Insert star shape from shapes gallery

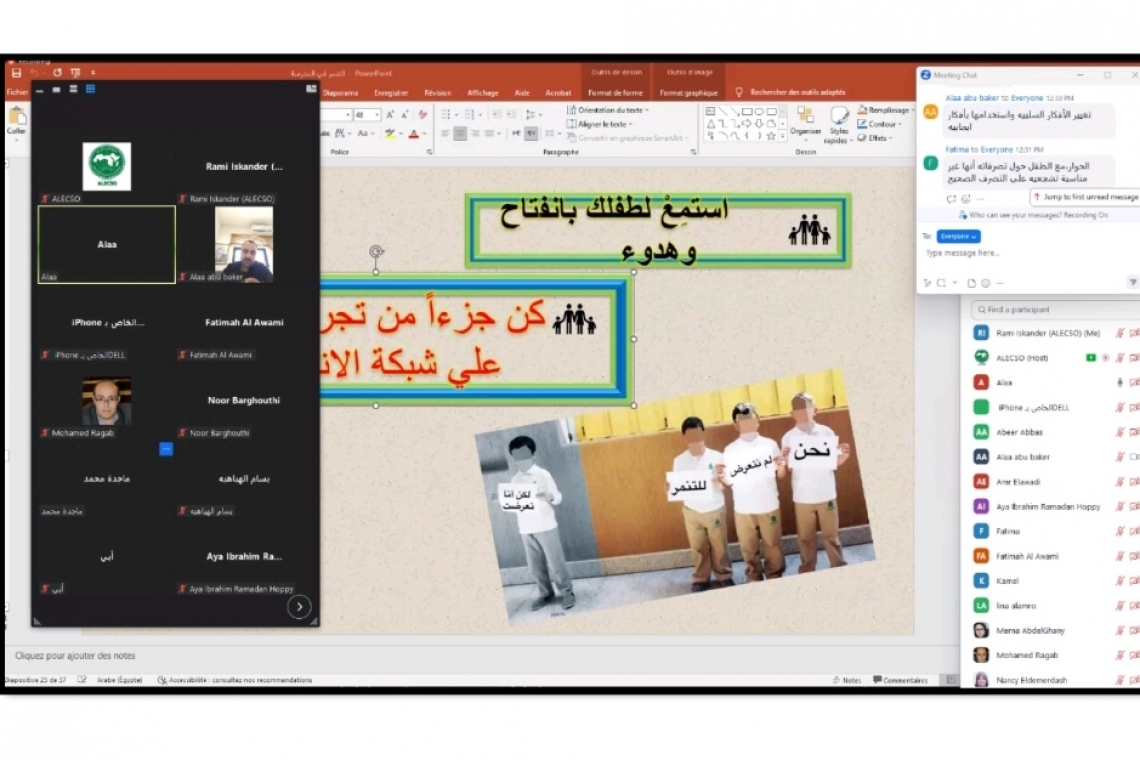pos(771,135)
